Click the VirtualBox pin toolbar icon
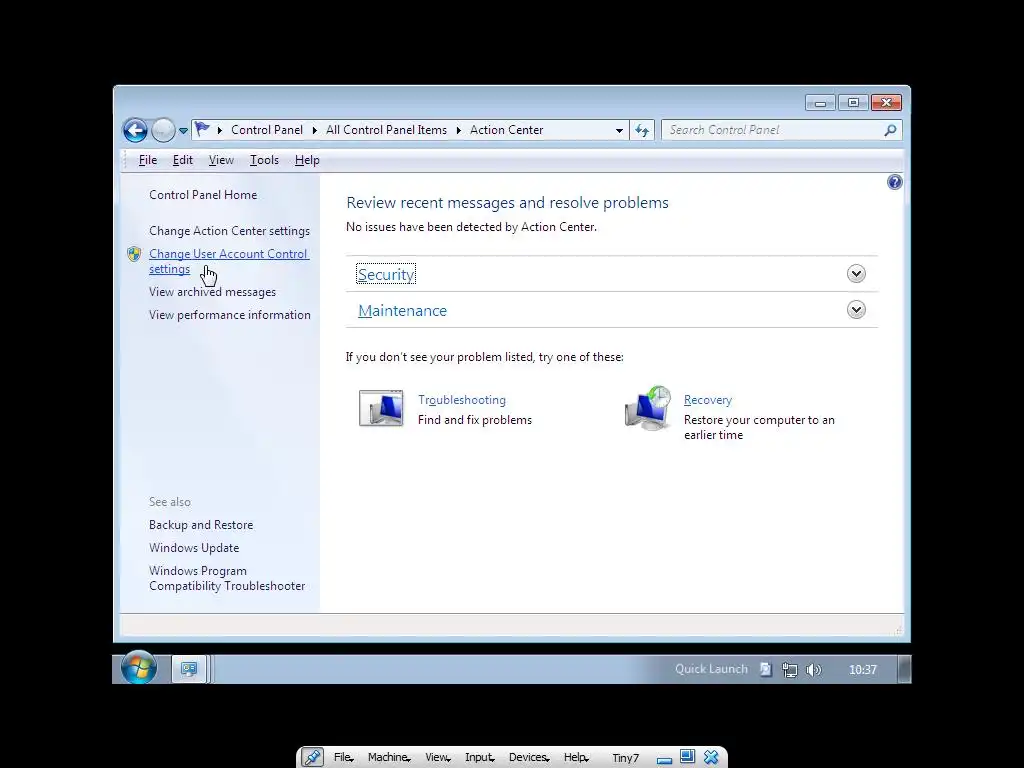This screenshot has width=1024, height=768. pyautogui.click(x=312, y=757)
